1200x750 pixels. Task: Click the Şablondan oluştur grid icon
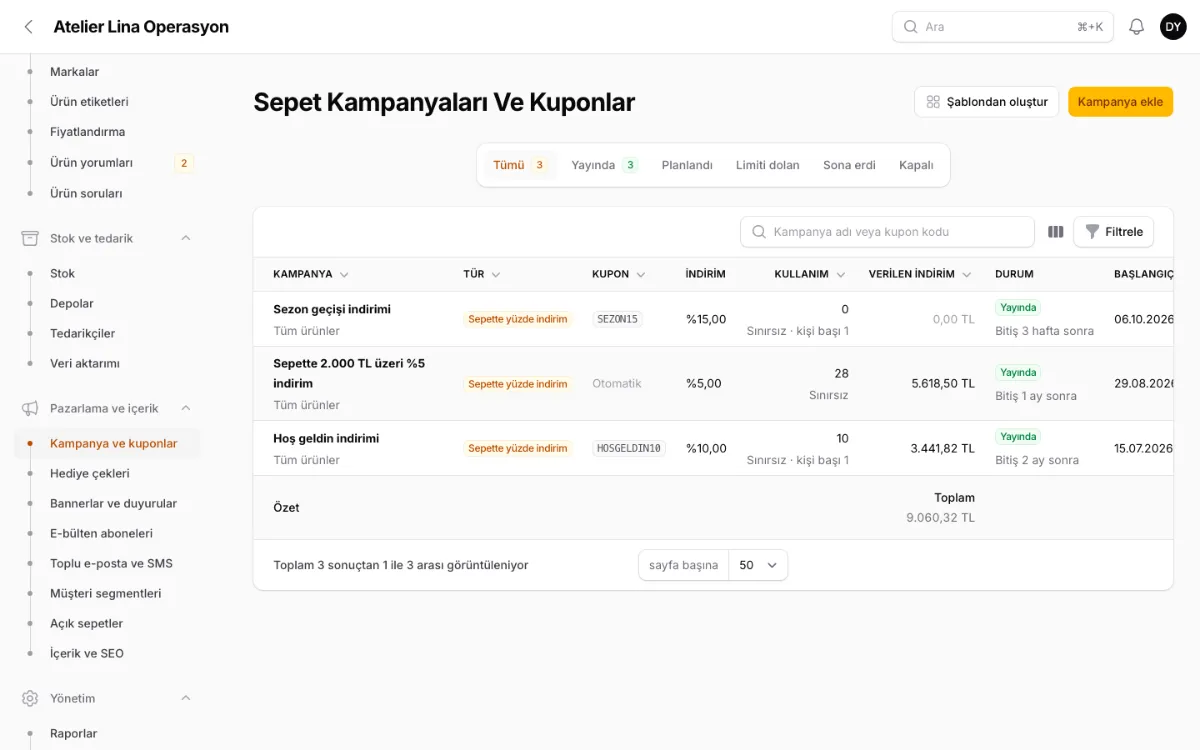click(933, 102)
